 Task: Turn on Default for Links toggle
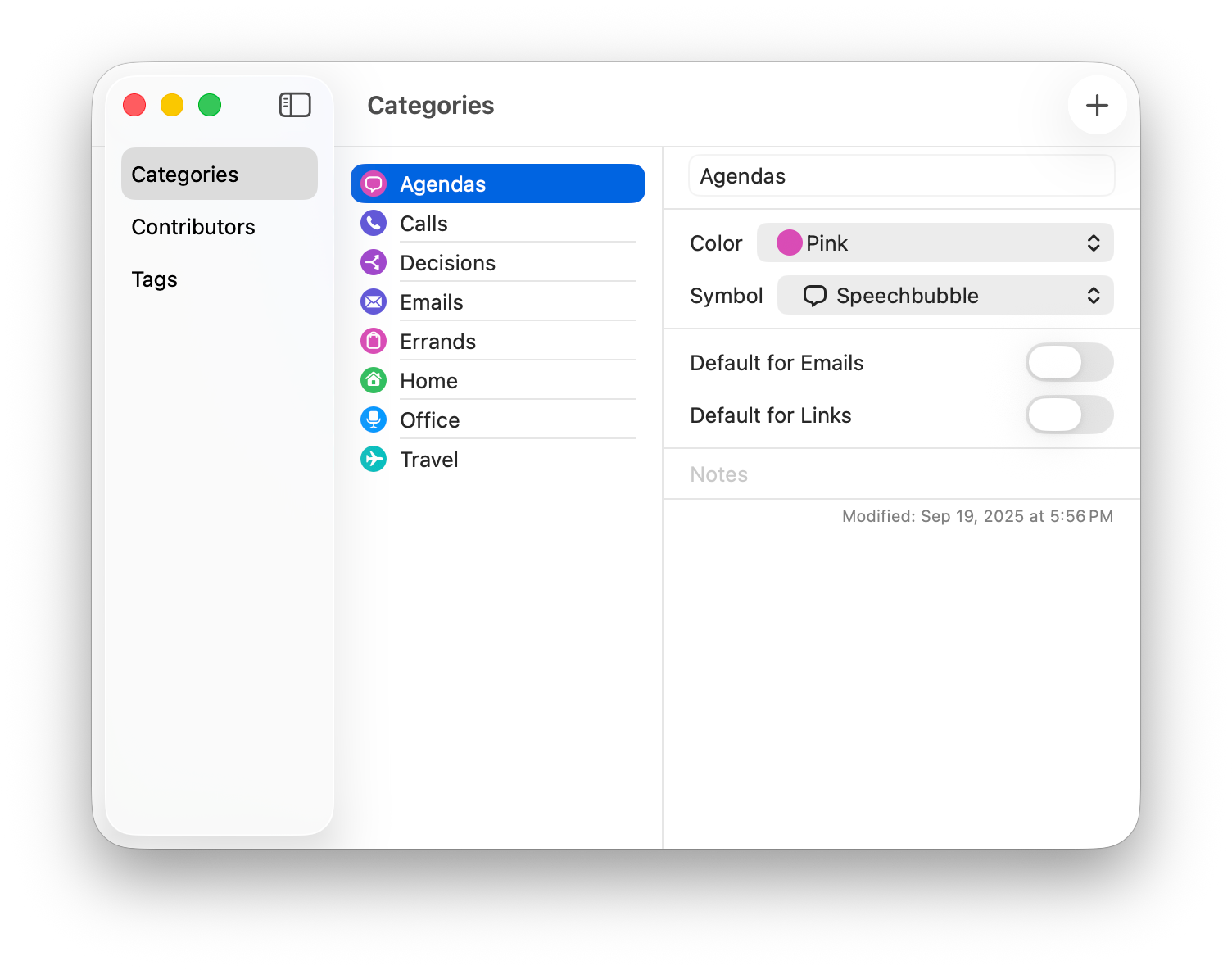(1069, 415)
